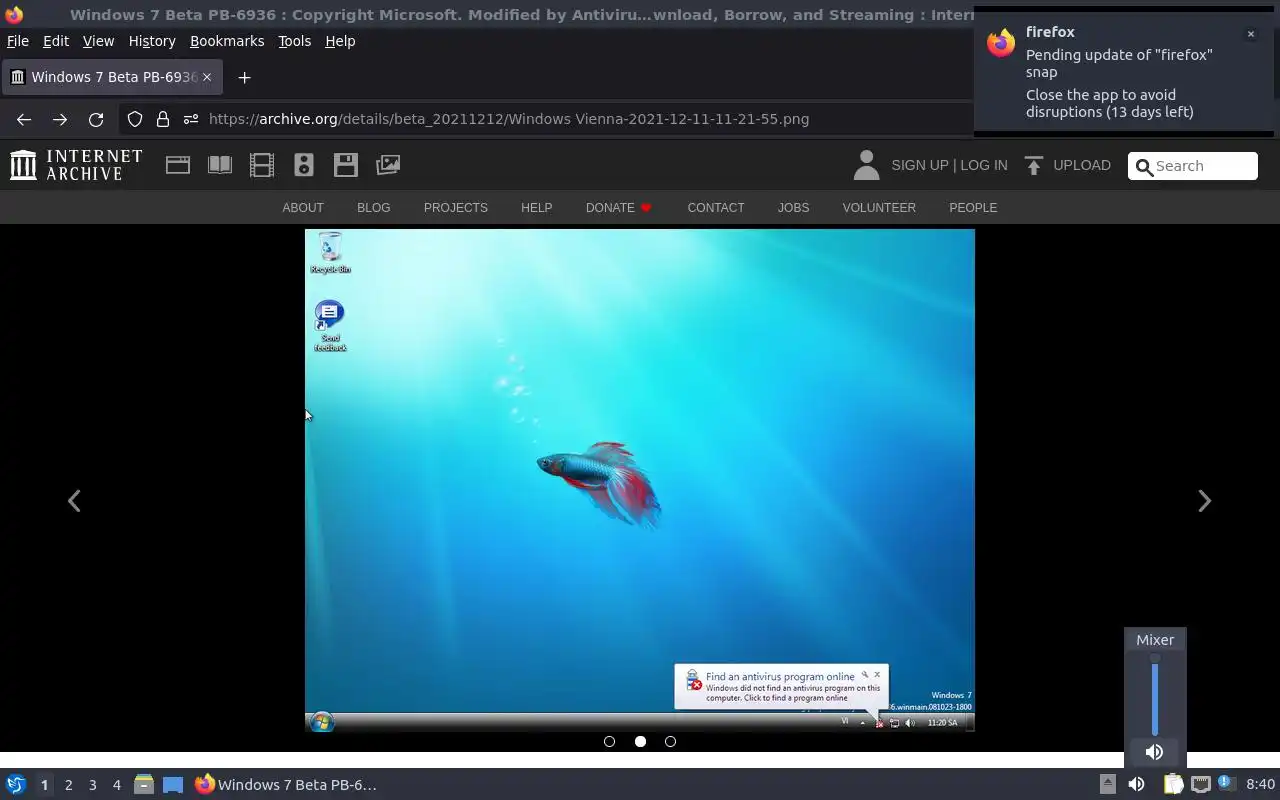
Task: Switch to workspace 4
Action: tap(116, 785)
